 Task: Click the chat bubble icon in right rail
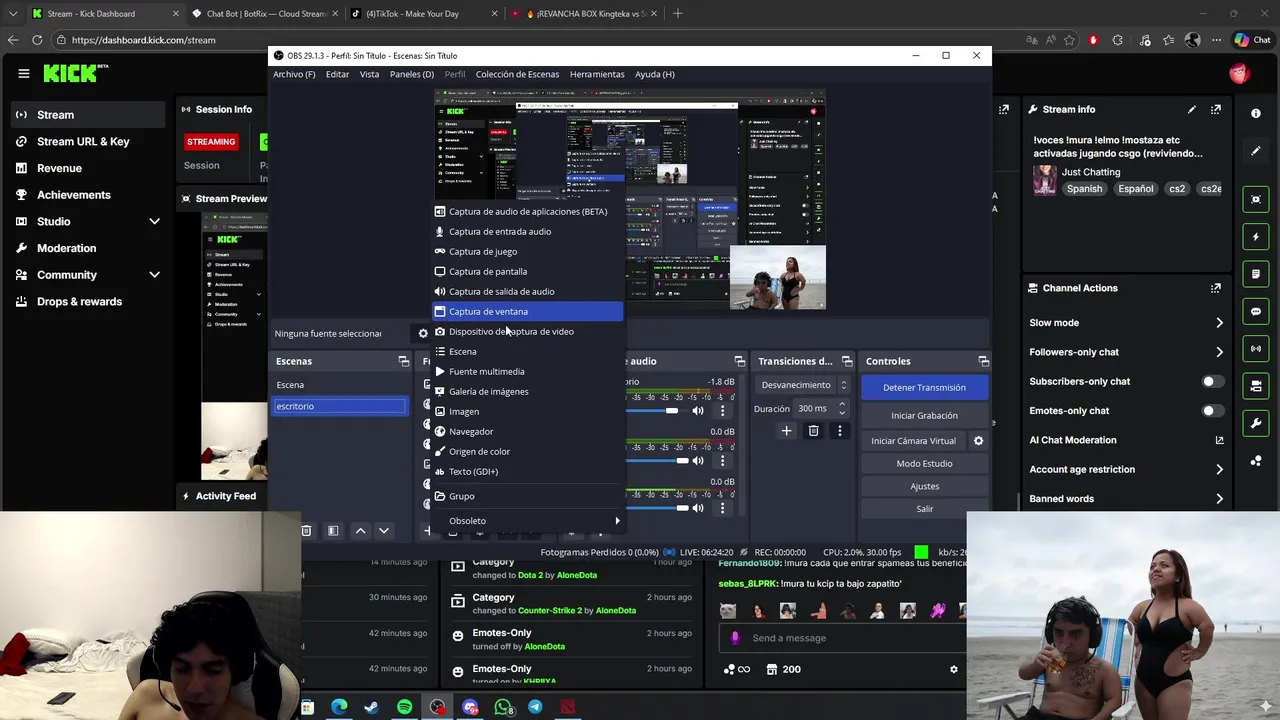click(1256, 311)
